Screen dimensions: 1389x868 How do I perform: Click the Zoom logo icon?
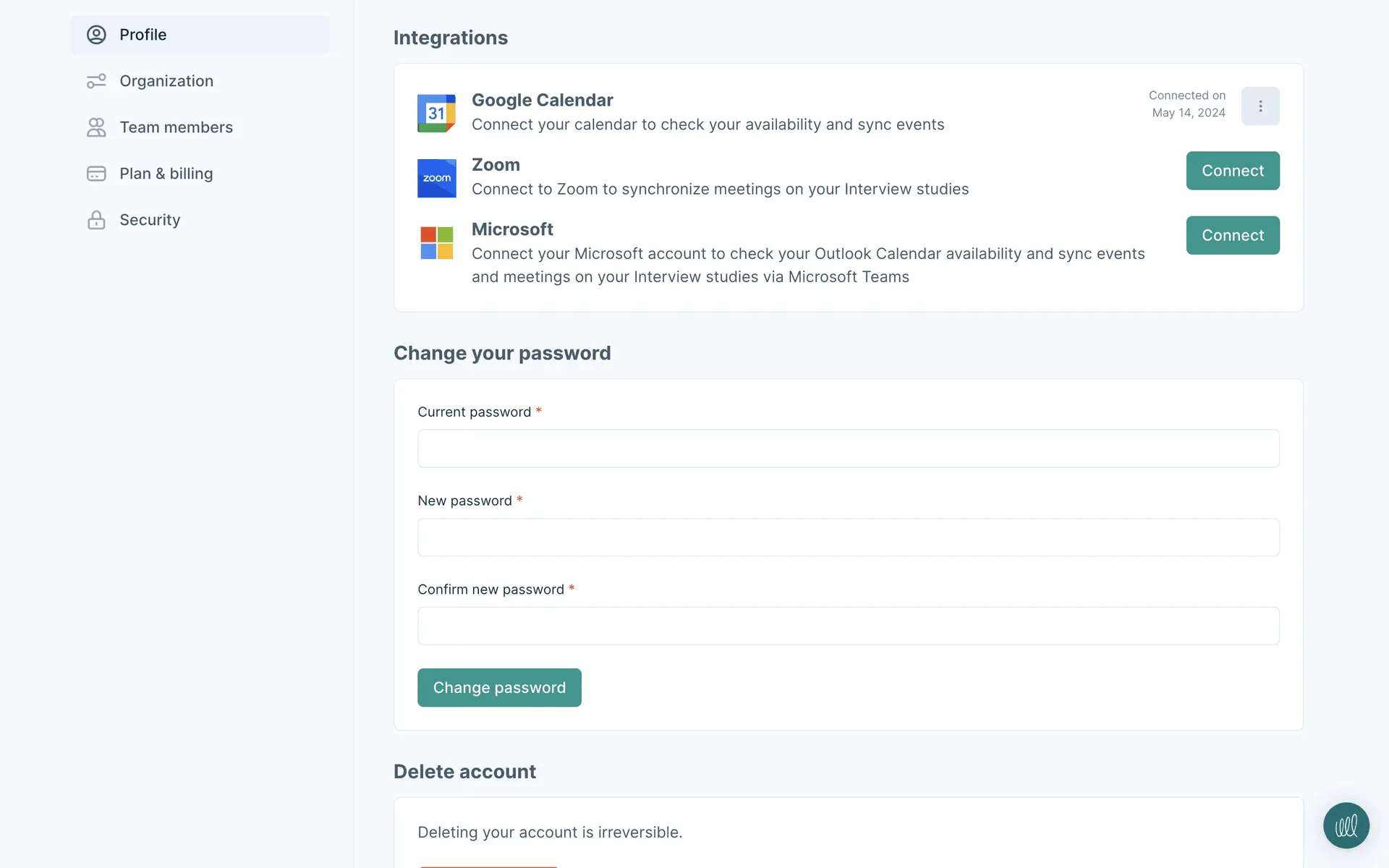436,178
